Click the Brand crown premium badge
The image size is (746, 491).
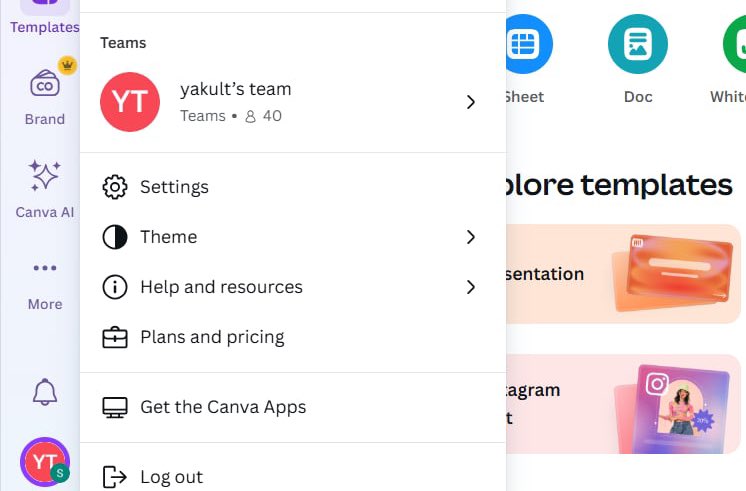tap(68, 65)
